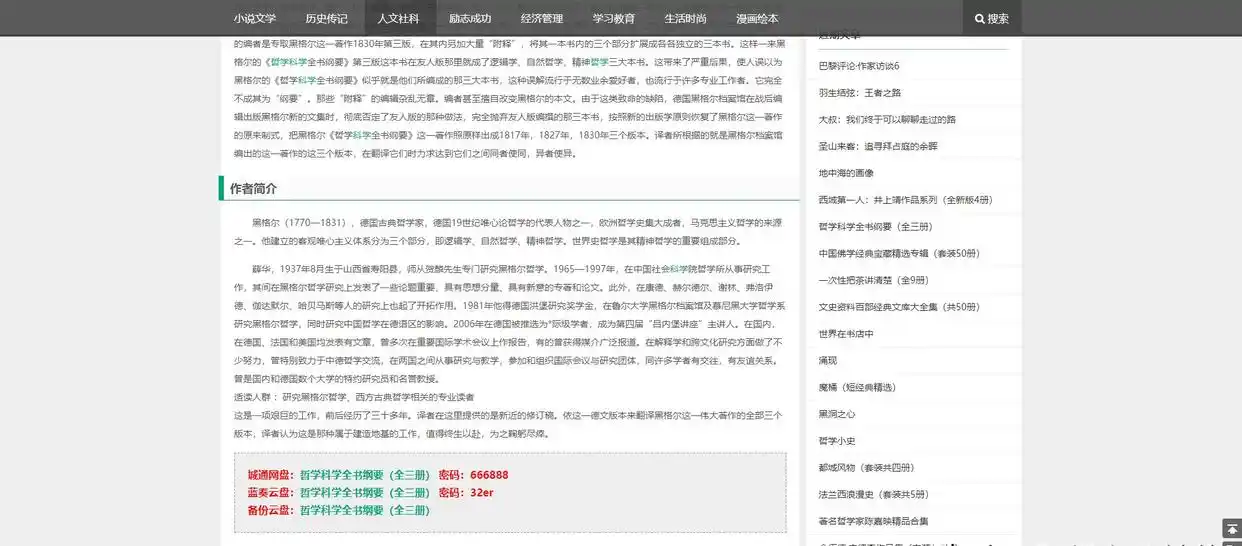Screen dimensions: 1242x546
Task: Open sidebar article 文史资料百部经典文库大全集
Action: tap(899, 307)
